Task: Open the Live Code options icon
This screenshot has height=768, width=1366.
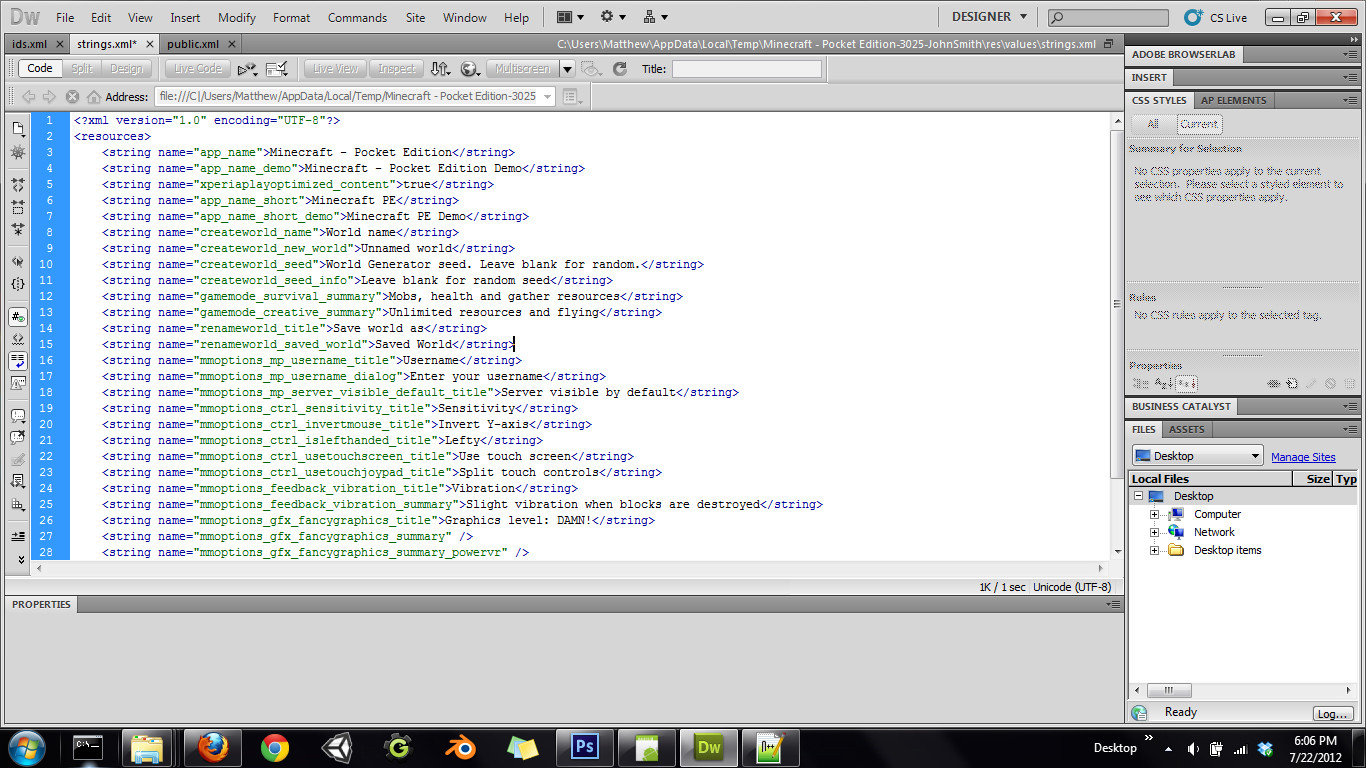Action: tap(247, 69)
